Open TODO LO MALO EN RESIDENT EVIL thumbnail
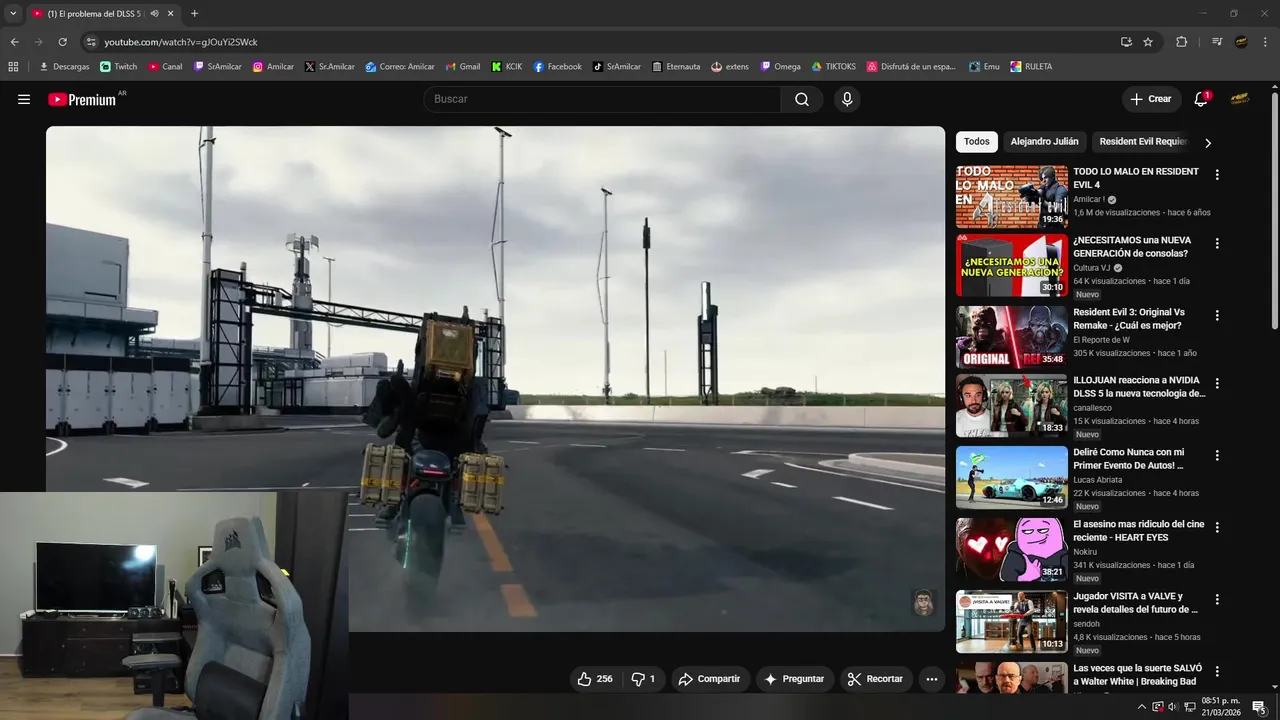 pyautogui.click(x=1012, y=197)
